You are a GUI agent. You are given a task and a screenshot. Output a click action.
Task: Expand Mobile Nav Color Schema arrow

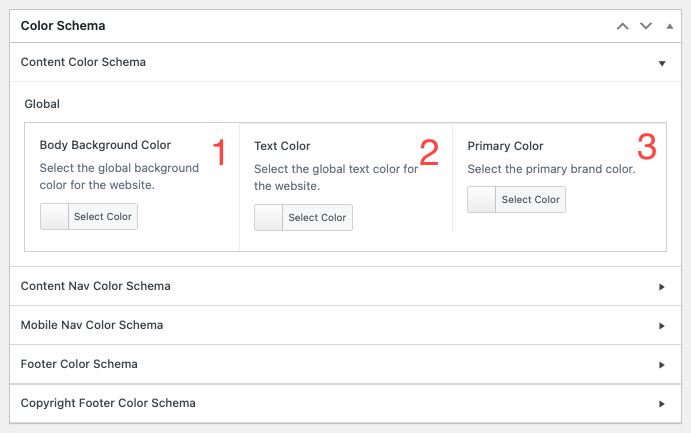(x=662, y=326)
